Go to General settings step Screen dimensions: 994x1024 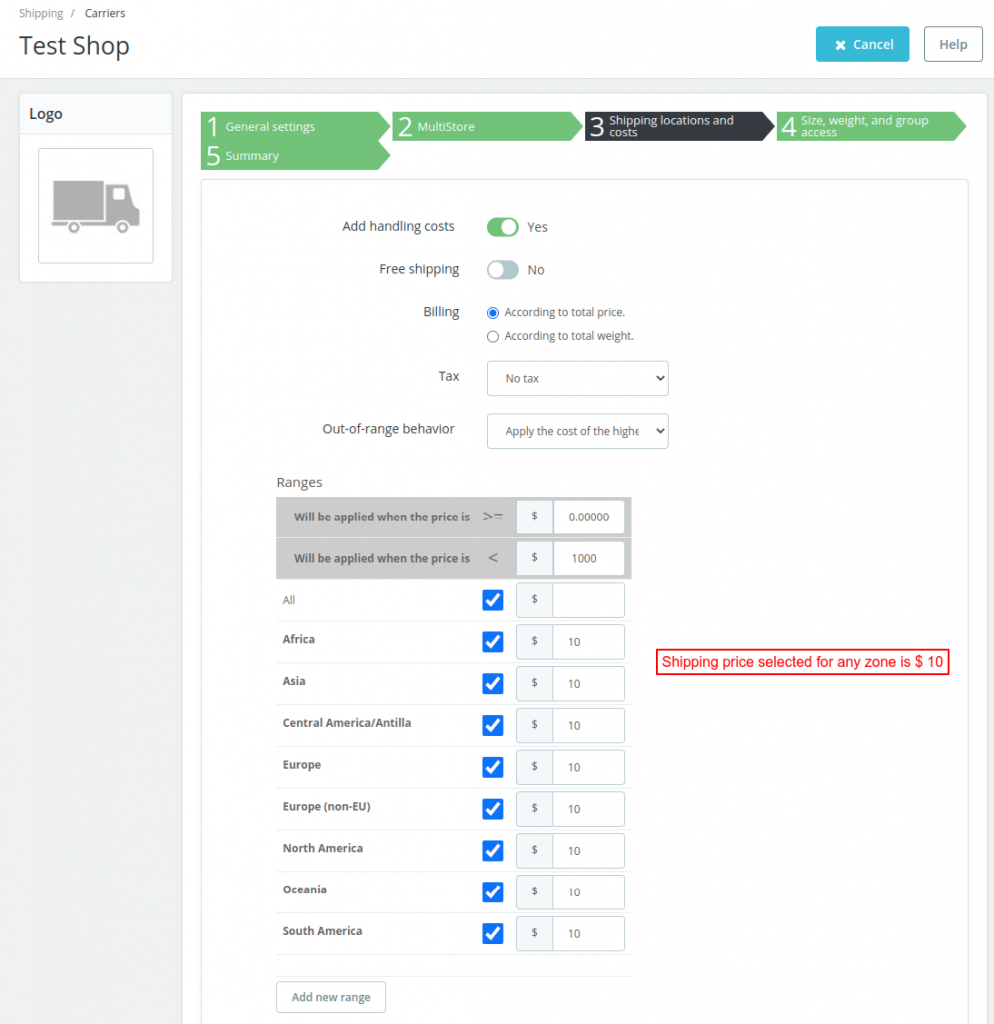coord(270,127)
